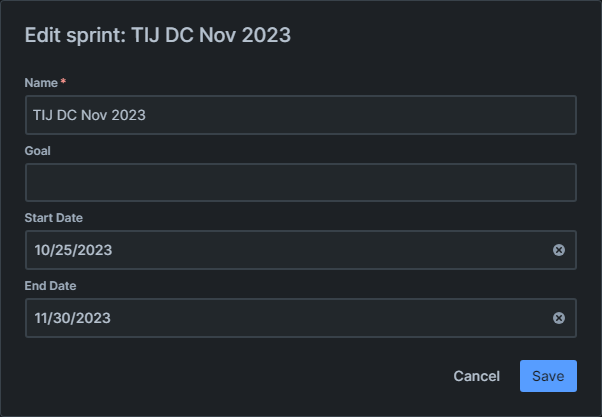Image resolution: width=602 pixels, height=417 pixels.
Task: Click the word 'Nov' in the Name field
Action: [x=94, y=115]
